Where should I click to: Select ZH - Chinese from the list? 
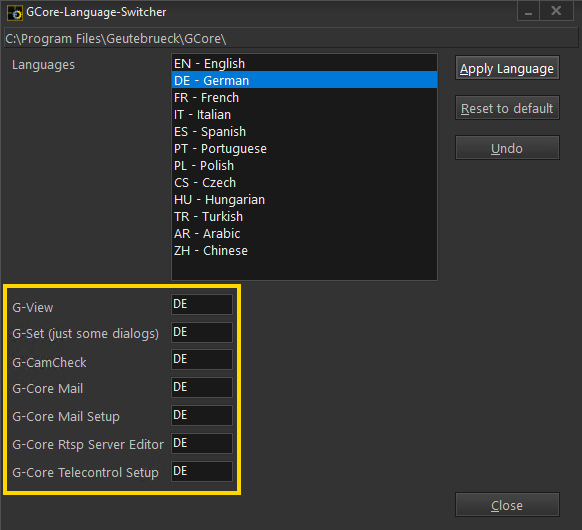click(x=304, y=251)
